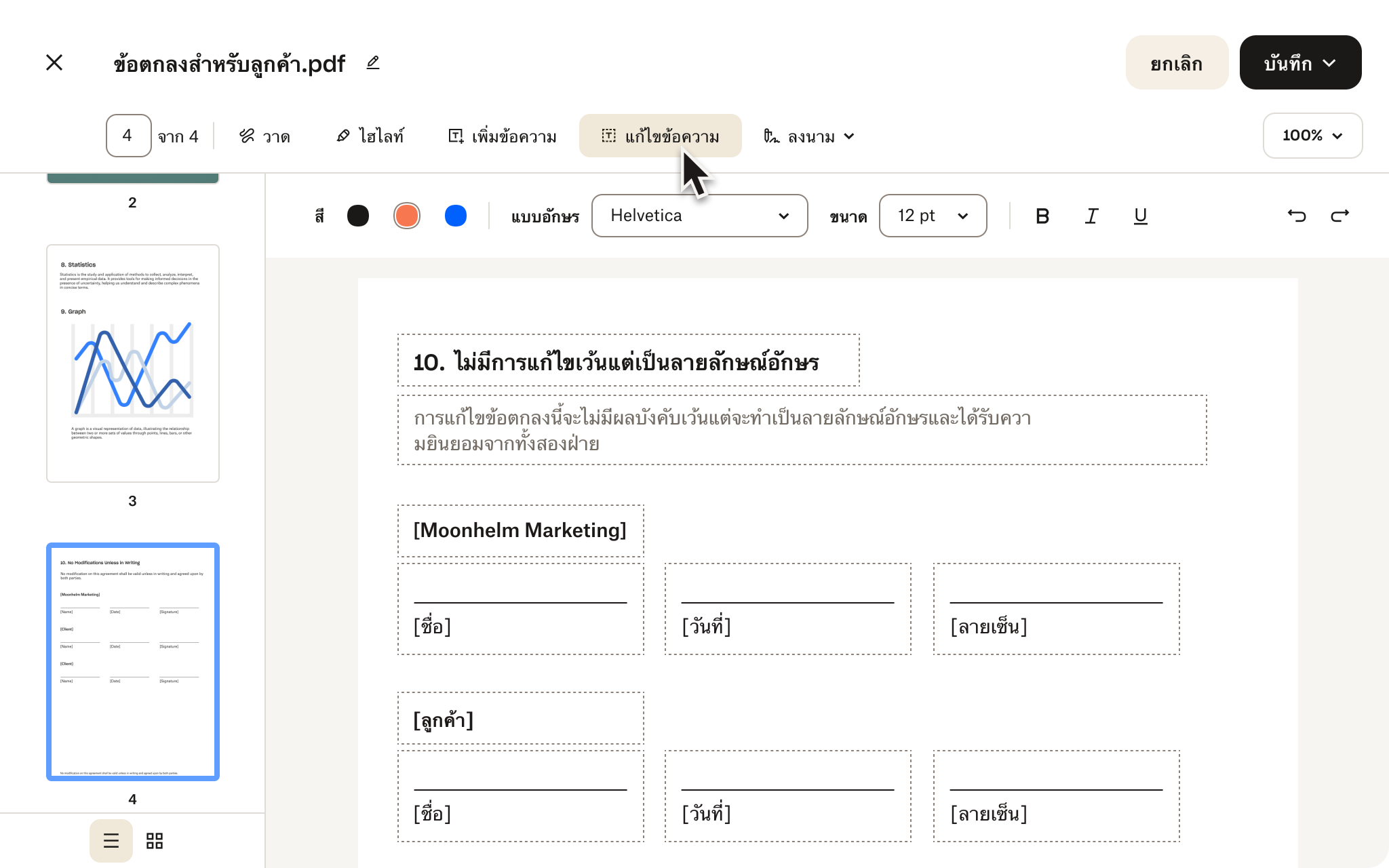Viewport: 1389px width, 868px height.
Task: Open the ลงนาม sign dropdown
Action: 809,136
